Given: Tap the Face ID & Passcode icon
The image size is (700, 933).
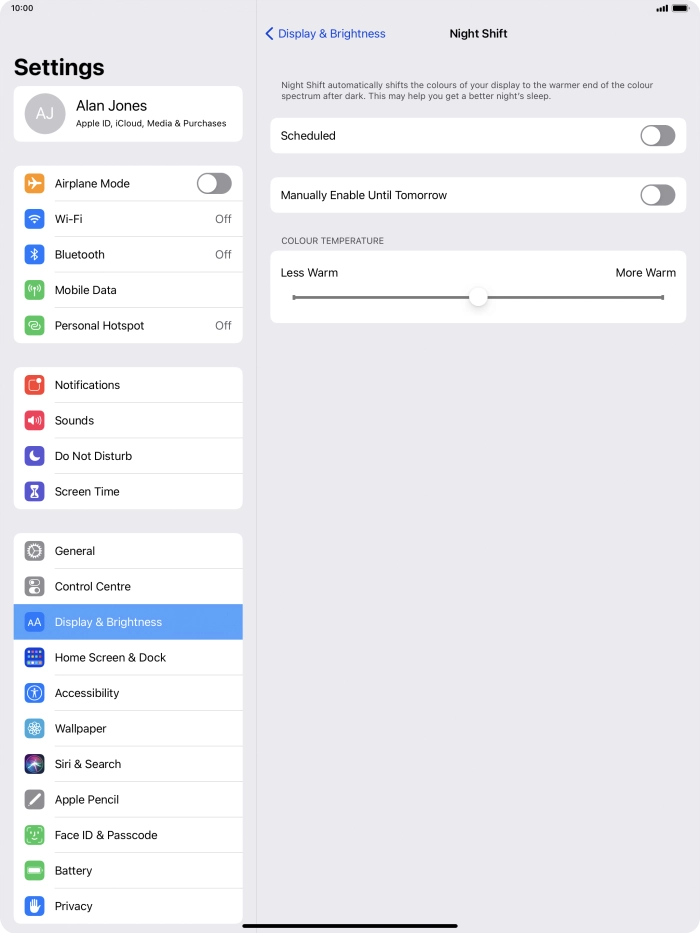Looking at the screenshot, I should coord(35,835).
